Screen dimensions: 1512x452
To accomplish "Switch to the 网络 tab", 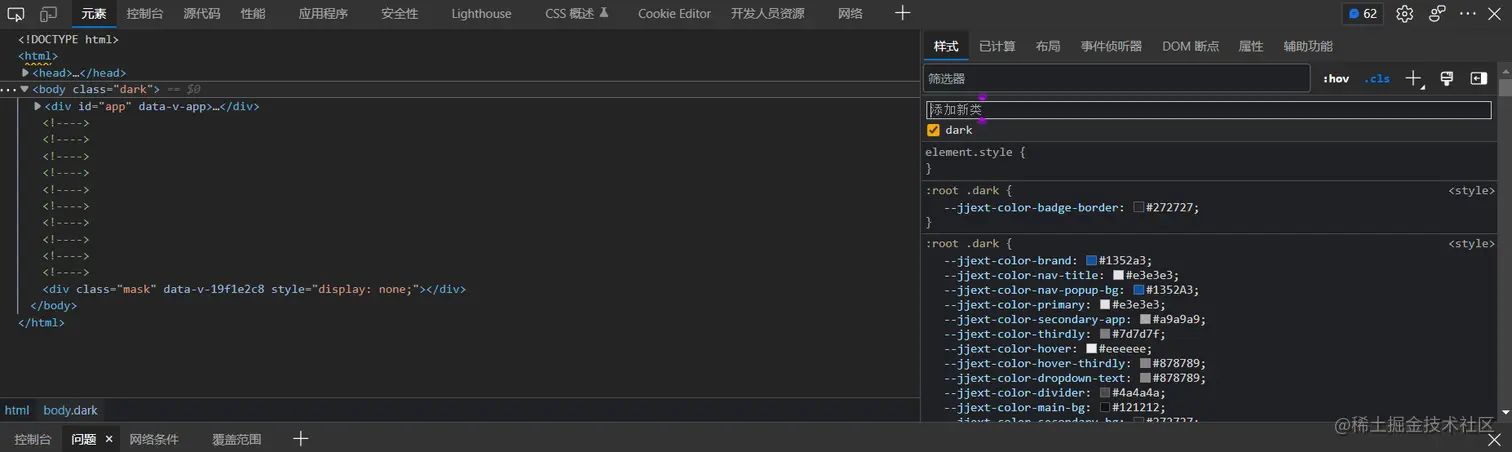I will pos(850,14).
